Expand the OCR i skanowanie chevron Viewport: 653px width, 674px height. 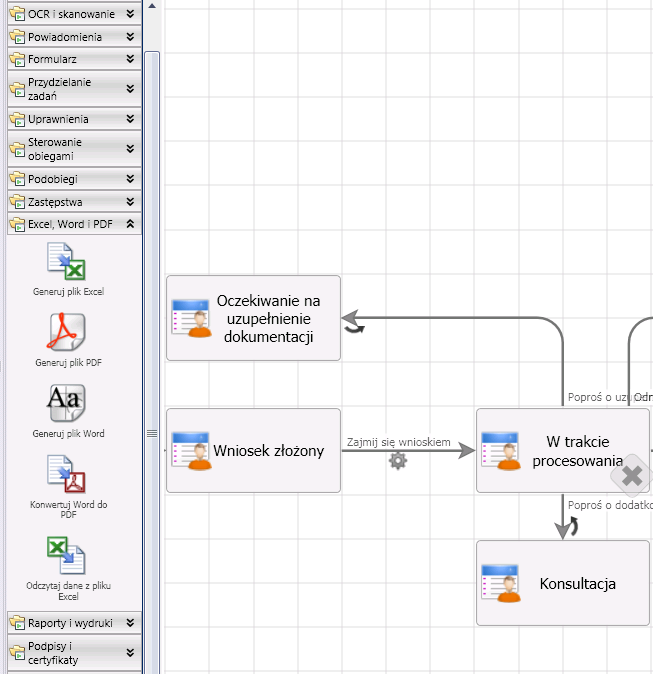point(130,14)
